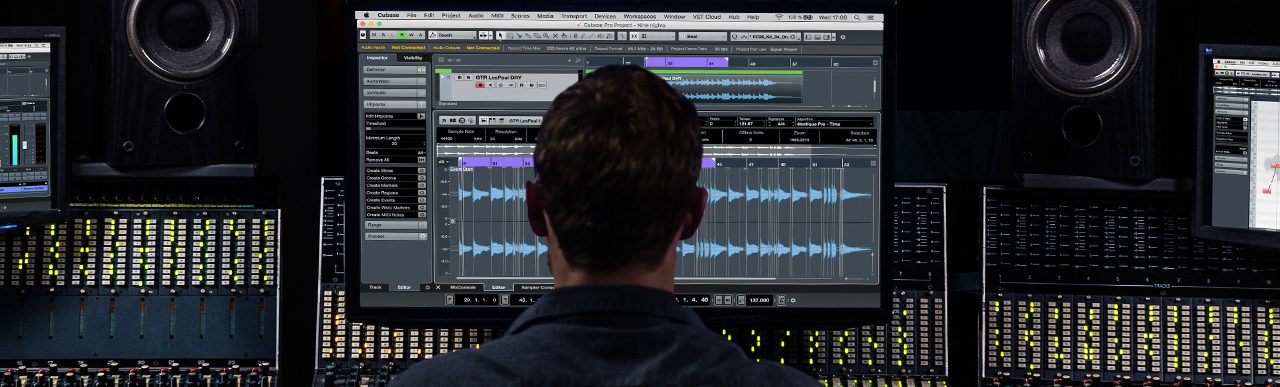This screenshot has height=387, width=1280.
Task: Open the Elastique Pro - Time algorithm dropdown
Action: (x=834, y=124)
